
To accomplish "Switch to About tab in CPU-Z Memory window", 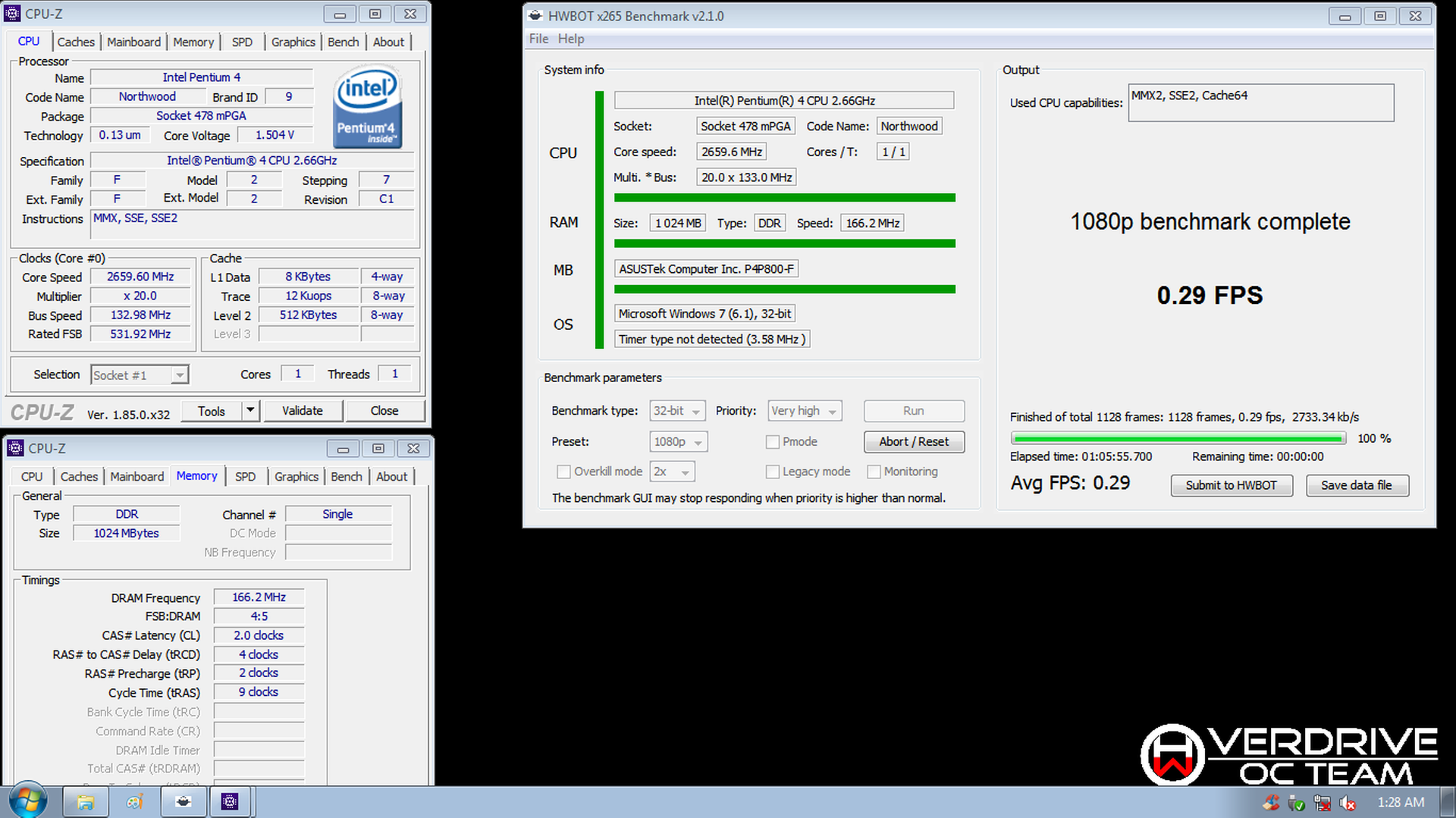I will (x=391, y=476).
